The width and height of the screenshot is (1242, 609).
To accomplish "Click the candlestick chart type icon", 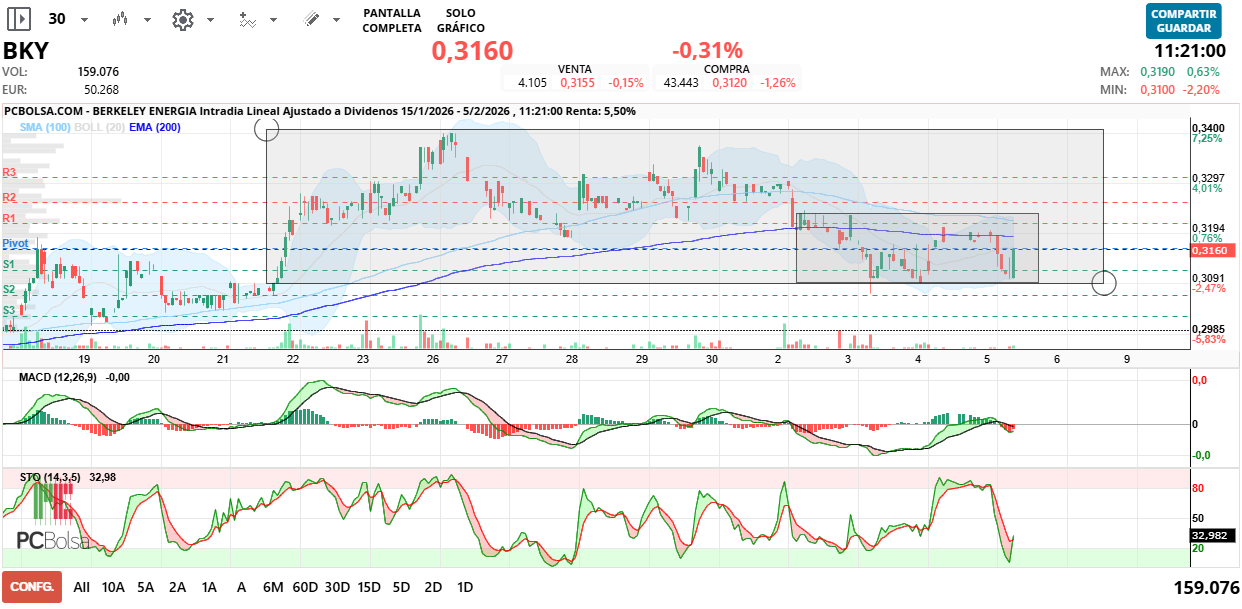I will [120, 19].
